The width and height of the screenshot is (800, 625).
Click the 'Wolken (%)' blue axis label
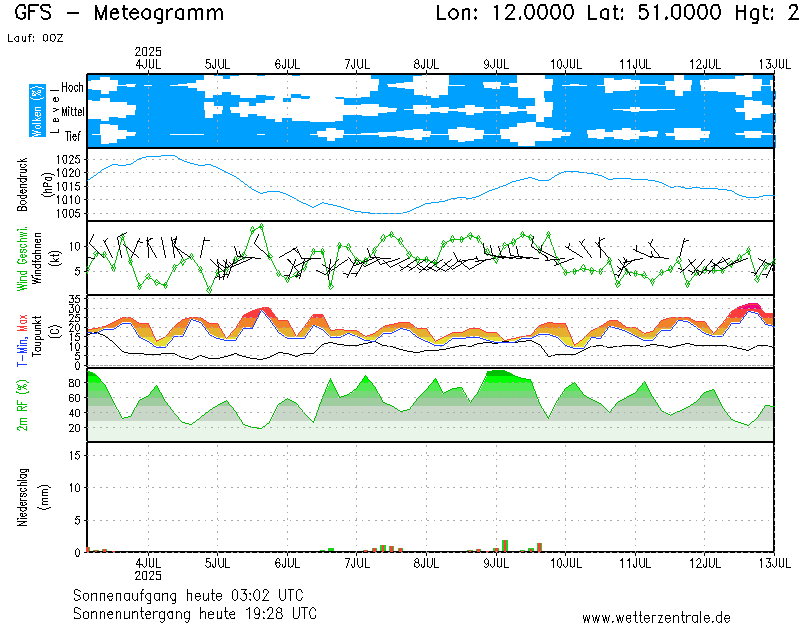[x=37, y=111]
